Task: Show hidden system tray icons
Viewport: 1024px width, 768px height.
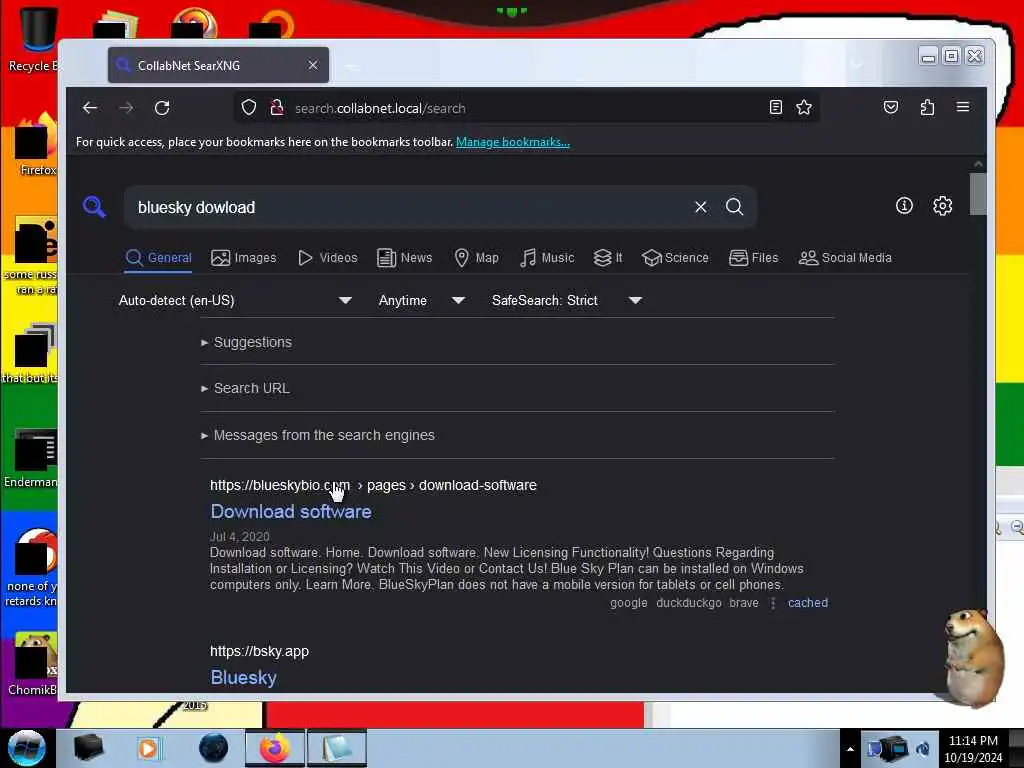Action: pos(850,749)
